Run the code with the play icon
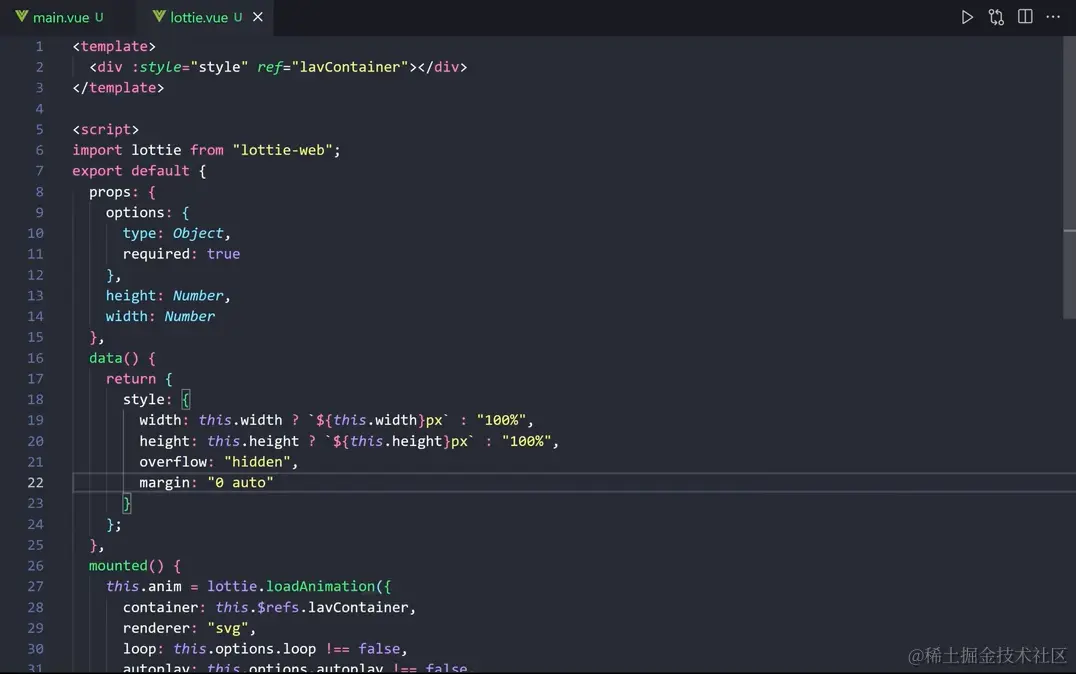 (x=967, y=17)
